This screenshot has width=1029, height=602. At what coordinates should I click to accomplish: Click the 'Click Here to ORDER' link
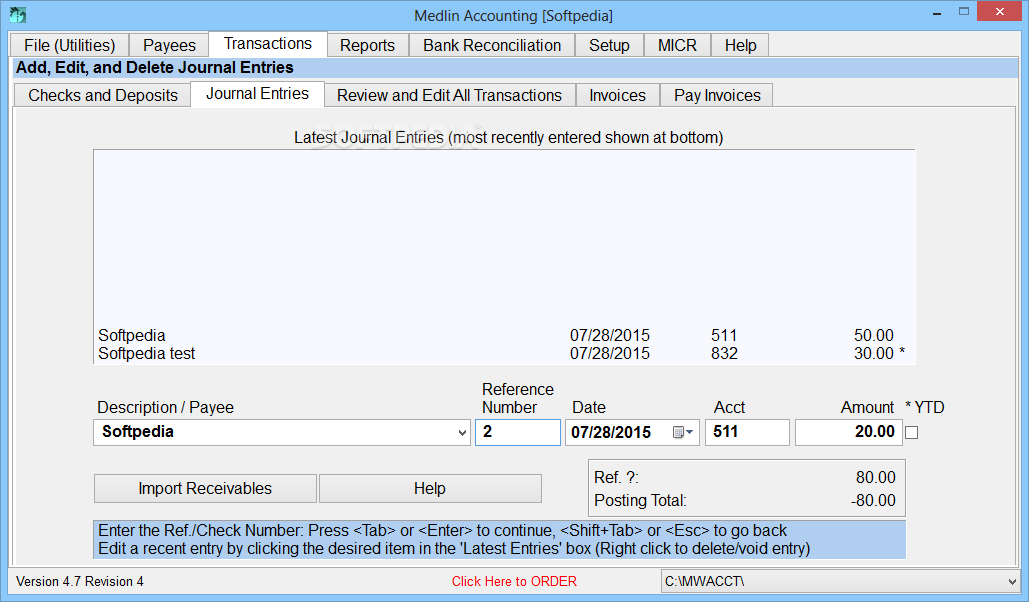point(514,582)
